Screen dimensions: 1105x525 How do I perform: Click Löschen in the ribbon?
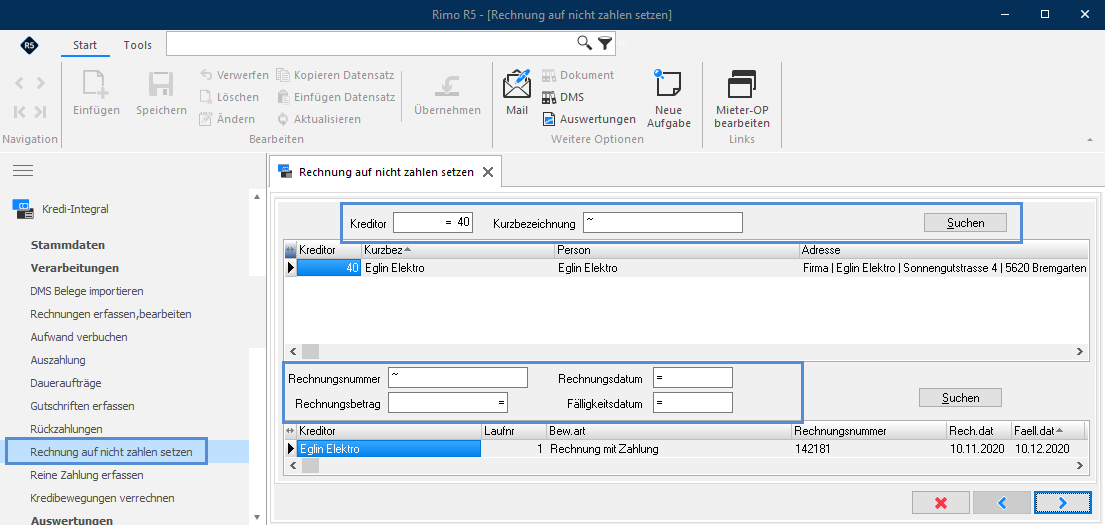pos(229,97)
